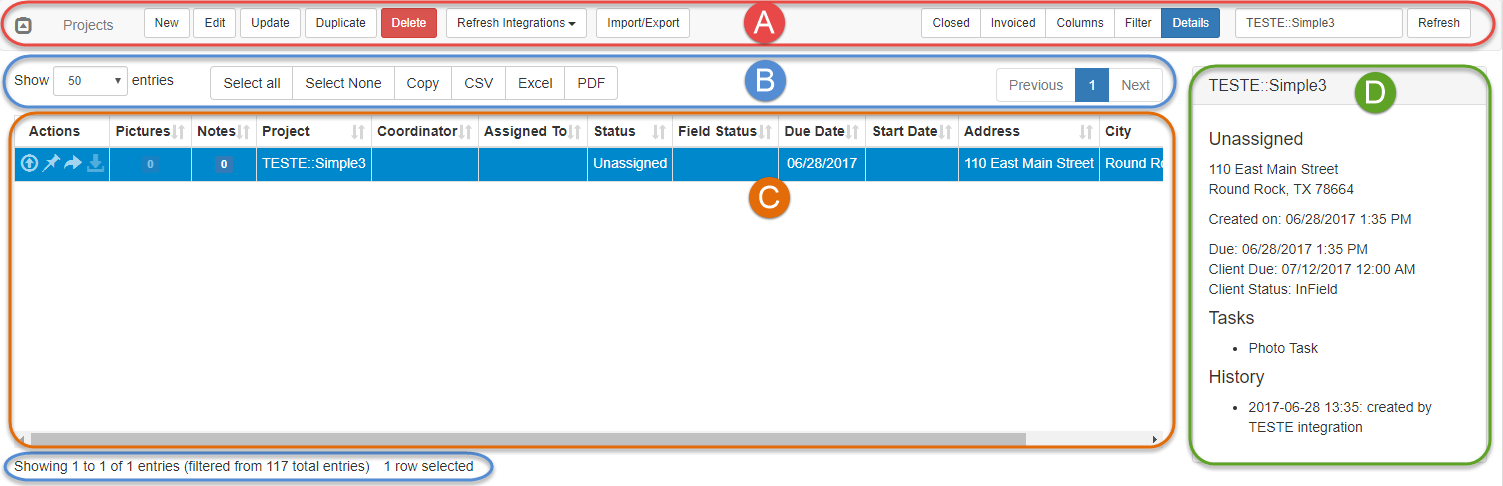The height and width of the screenshot is (486, 1503).
Task: Click the Client Due: 07/12/2017 line
Action: click(x=1312, y=269)
